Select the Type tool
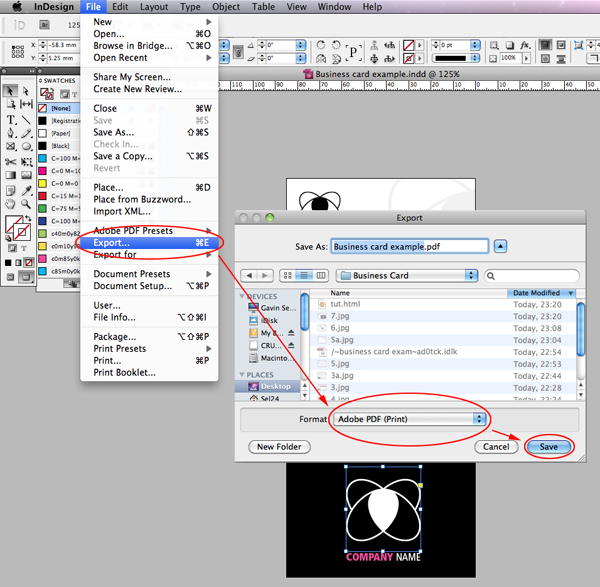The width and height of the screenshot is (600, 587). pos(11,120)
